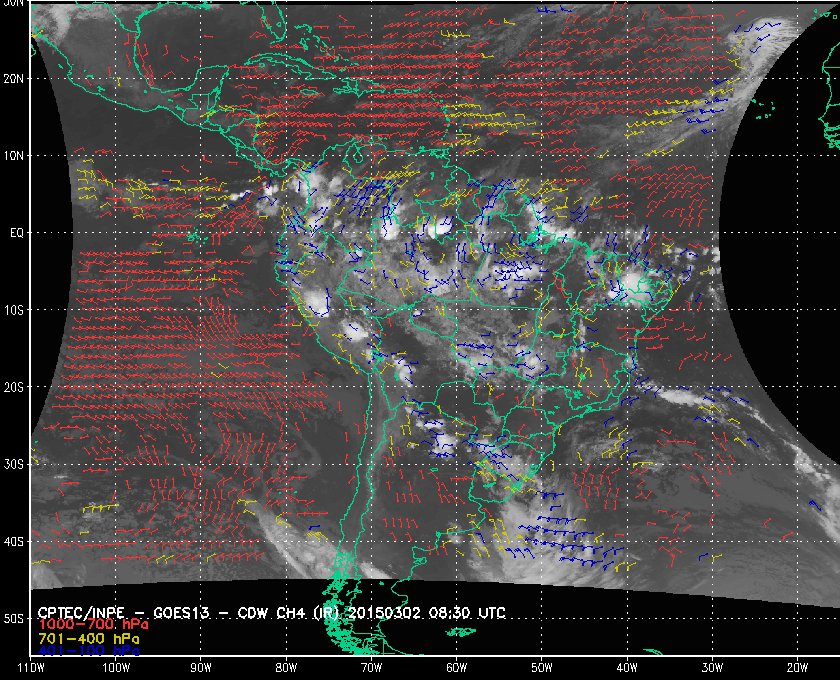Click the 100W longitude axis label
The width and height of the screenshot is (840, 680).
[x=116, y=668]
